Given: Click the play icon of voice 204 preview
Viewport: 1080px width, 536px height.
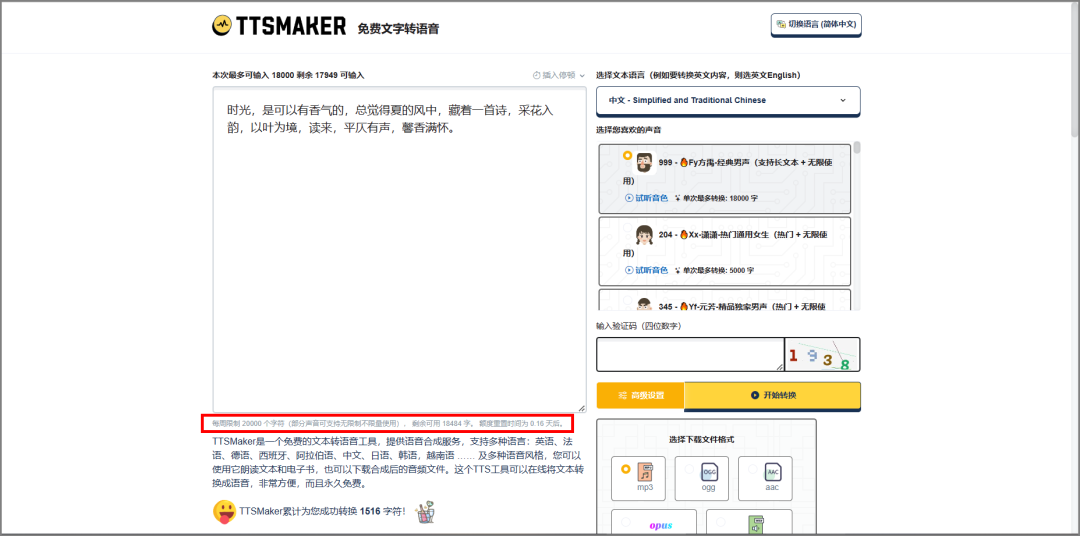Looking at the screenshot, I should point(629,270).
